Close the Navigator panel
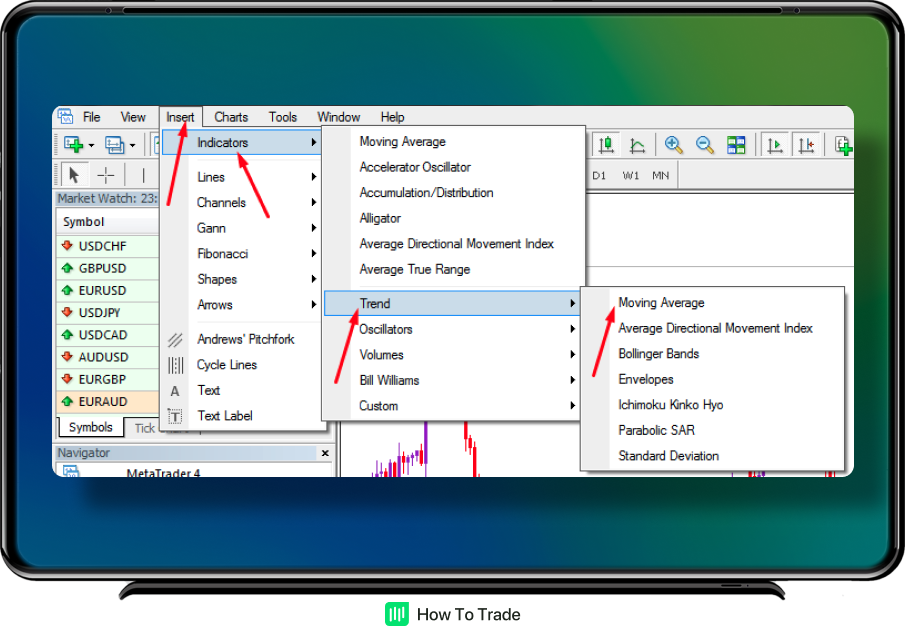This screenshot has height=636, width=906. coord(324,453)
